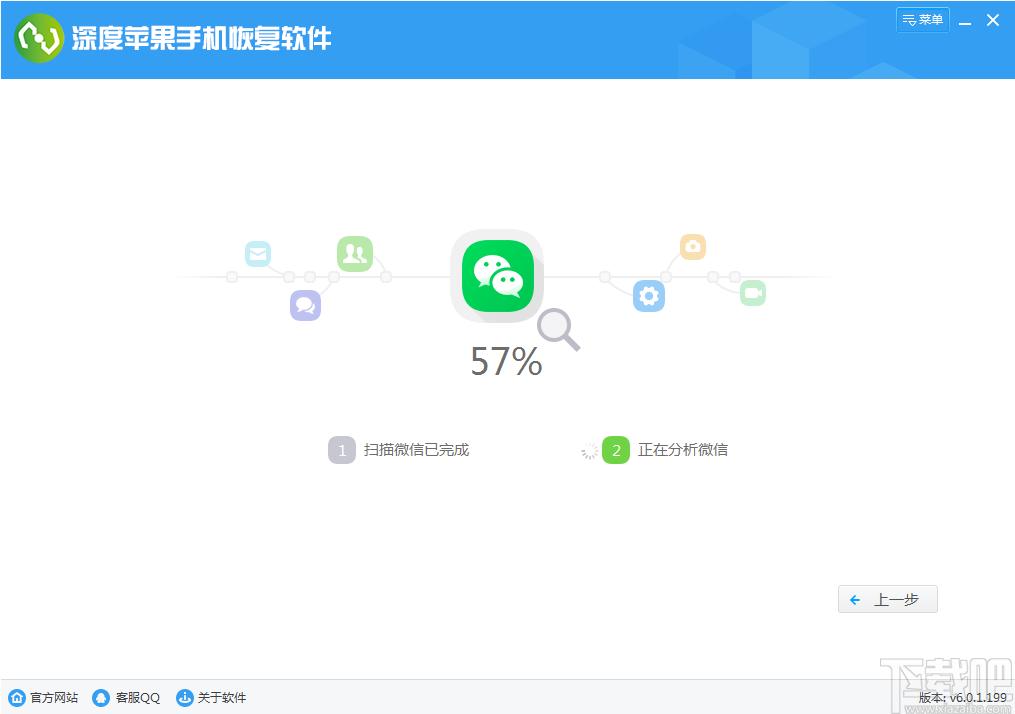The height and width of the screenshot is (714, 1015).
Task: Click the 深度苹果手机恢复软件 title text
Action: (x=201, y=38)
